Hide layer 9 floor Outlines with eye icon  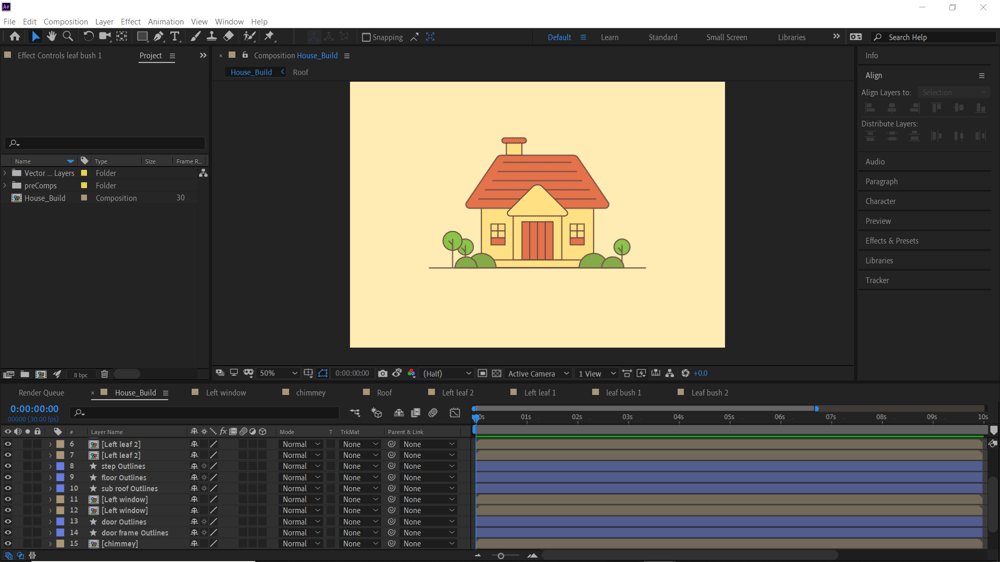[8, 477]
